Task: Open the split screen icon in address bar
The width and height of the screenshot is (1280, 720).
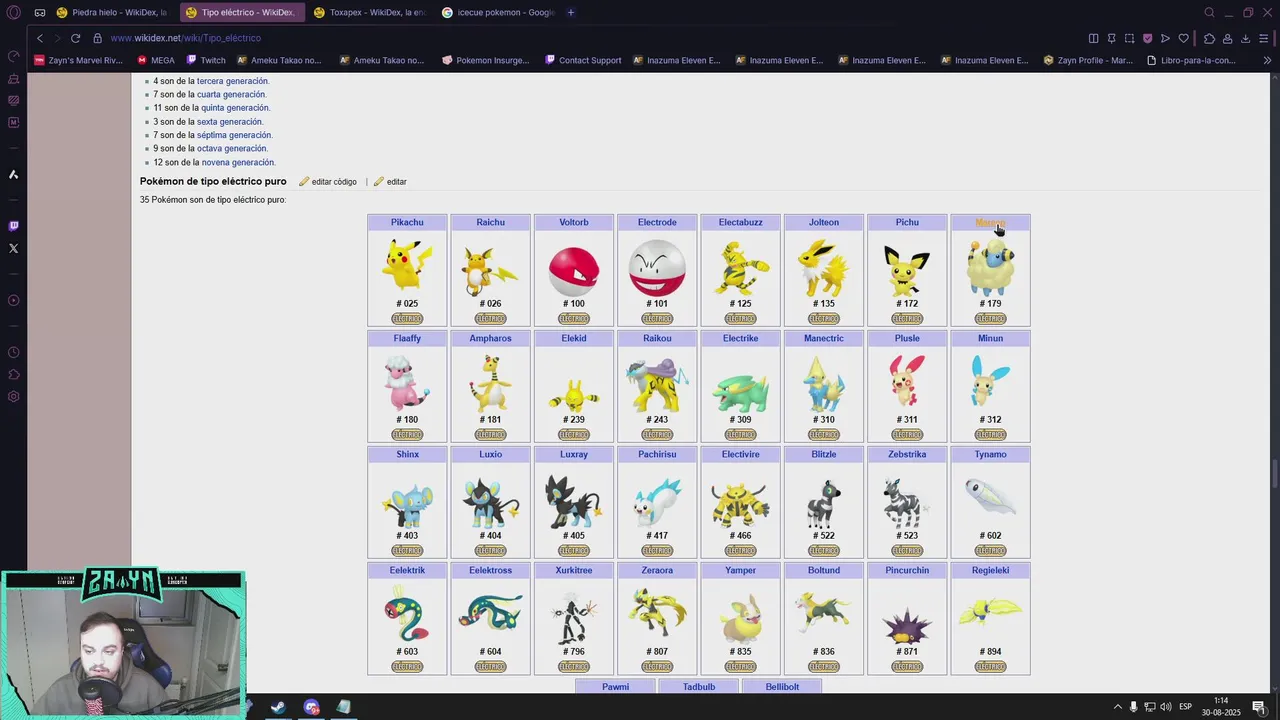Action: pos(1093,38)
